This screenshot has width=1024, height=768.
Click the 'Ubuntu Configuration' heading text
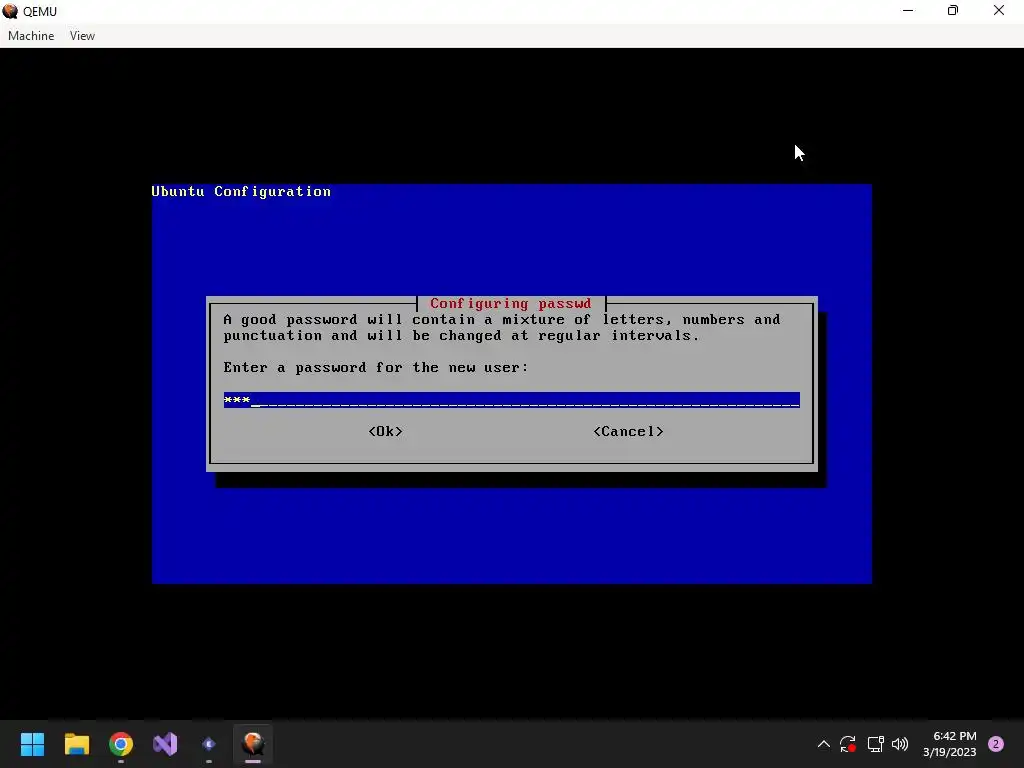coord(241,191)
